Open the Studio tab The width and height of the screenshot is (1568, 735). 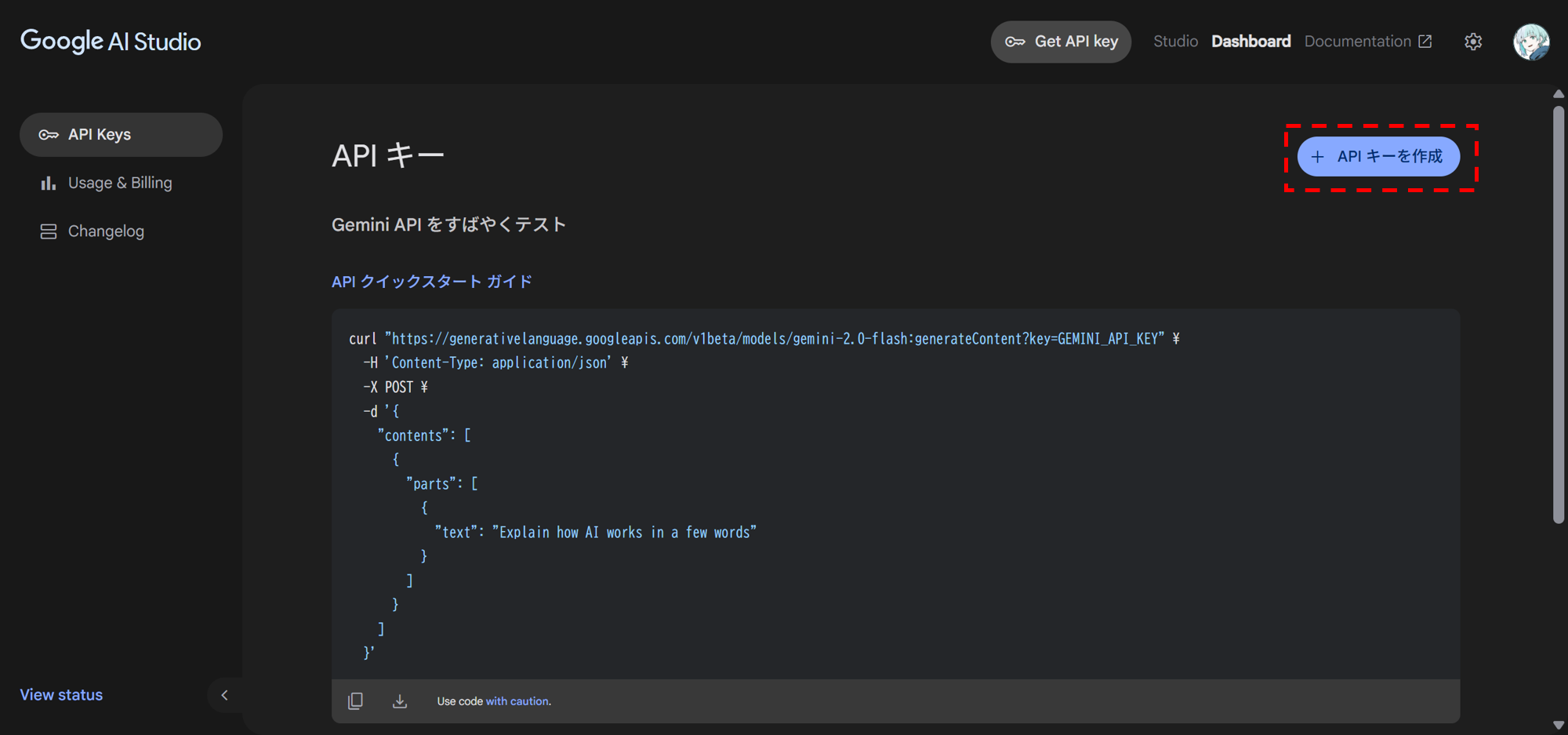click(1175, 42)
